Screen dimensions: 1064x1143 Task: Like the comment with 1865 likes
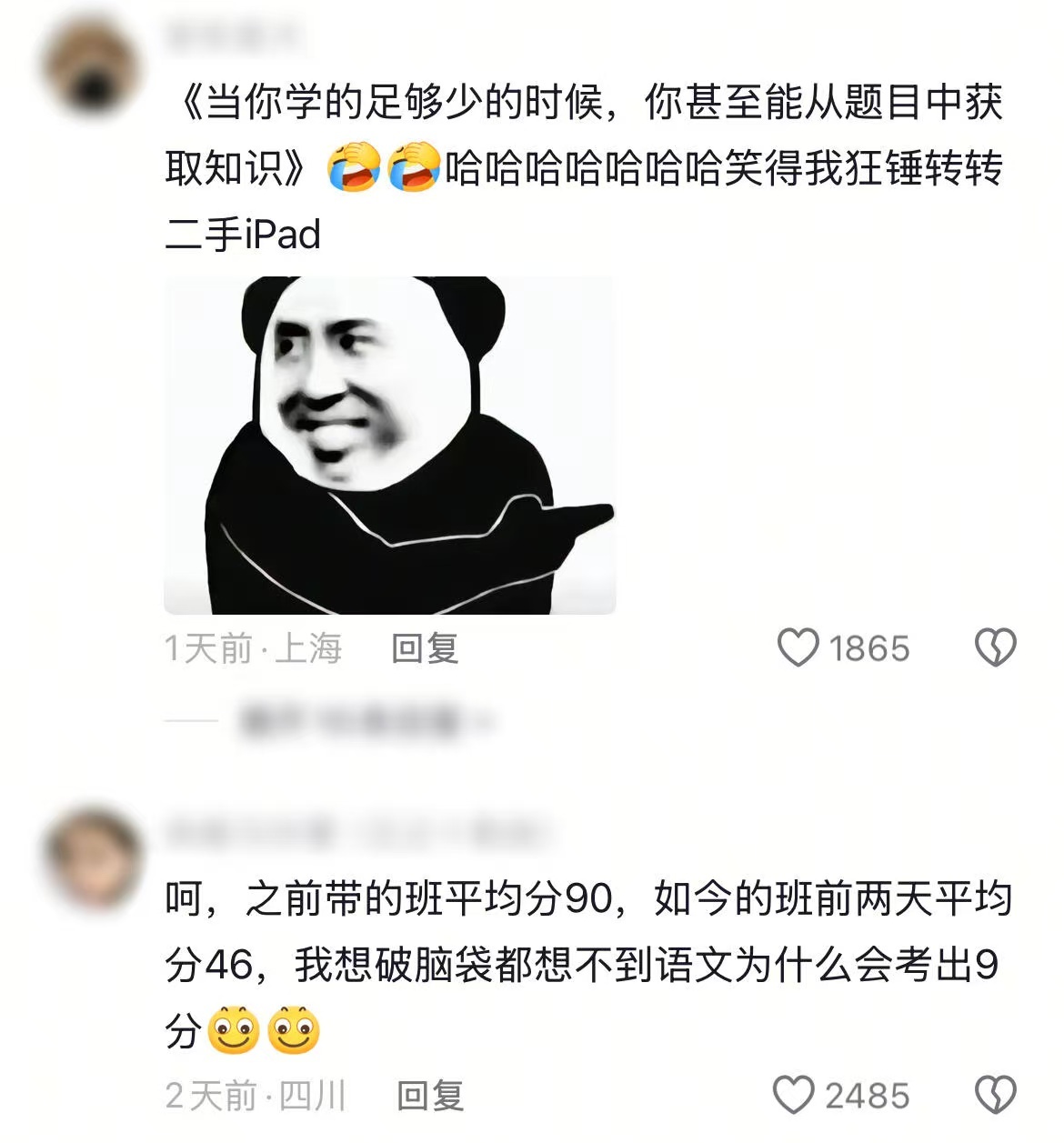pos(798,648)
